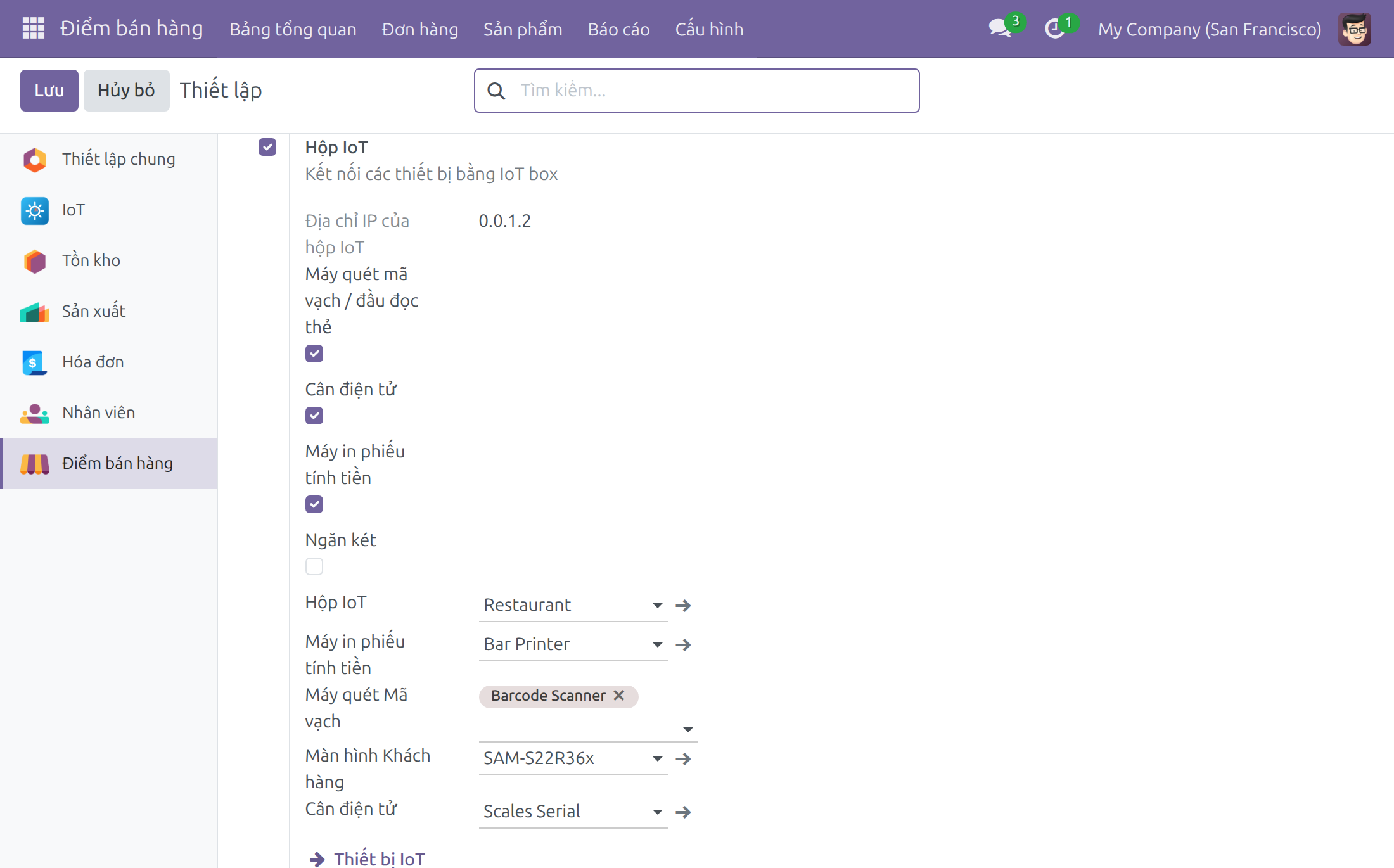
Task: Click the Lưu button
Action: click(x=49, y=91)
